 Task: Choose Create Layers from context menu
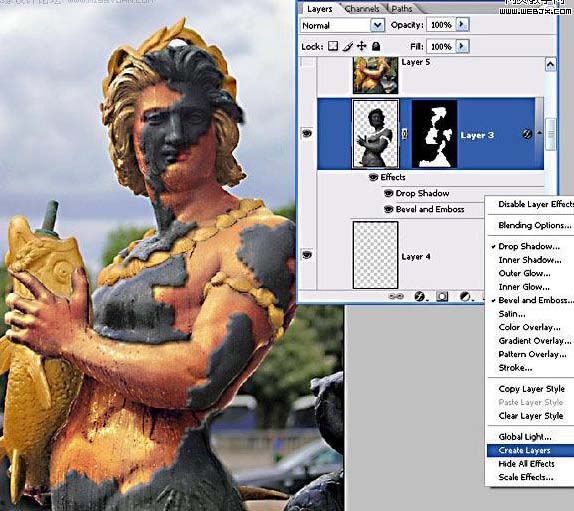click(x=524, y=450)
